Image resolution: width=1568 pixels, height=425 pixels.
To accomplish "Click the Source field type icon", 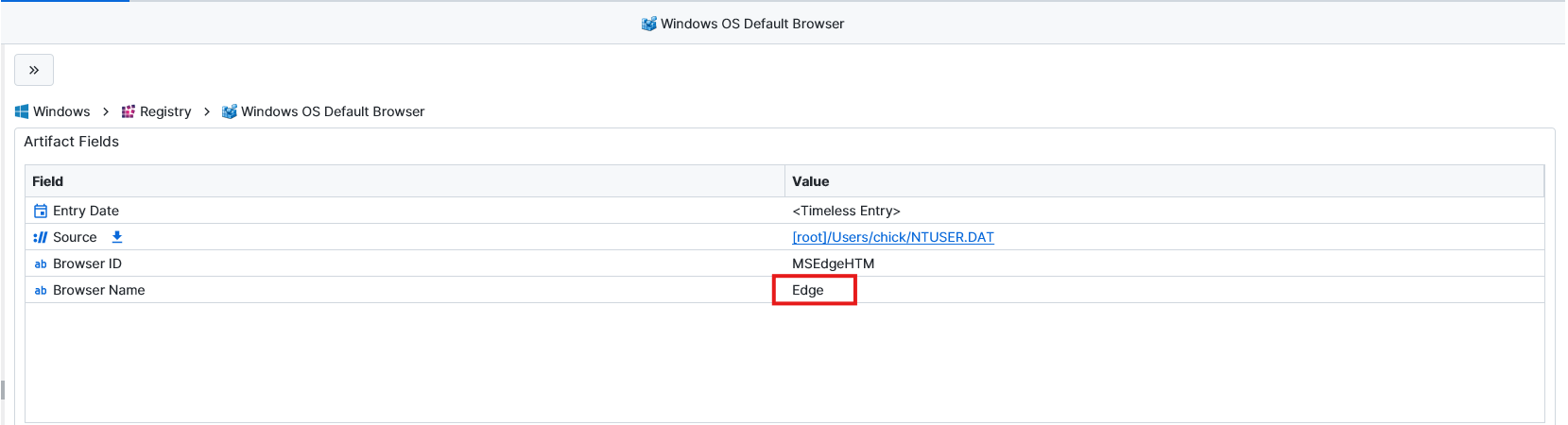I will coord(41,237).
